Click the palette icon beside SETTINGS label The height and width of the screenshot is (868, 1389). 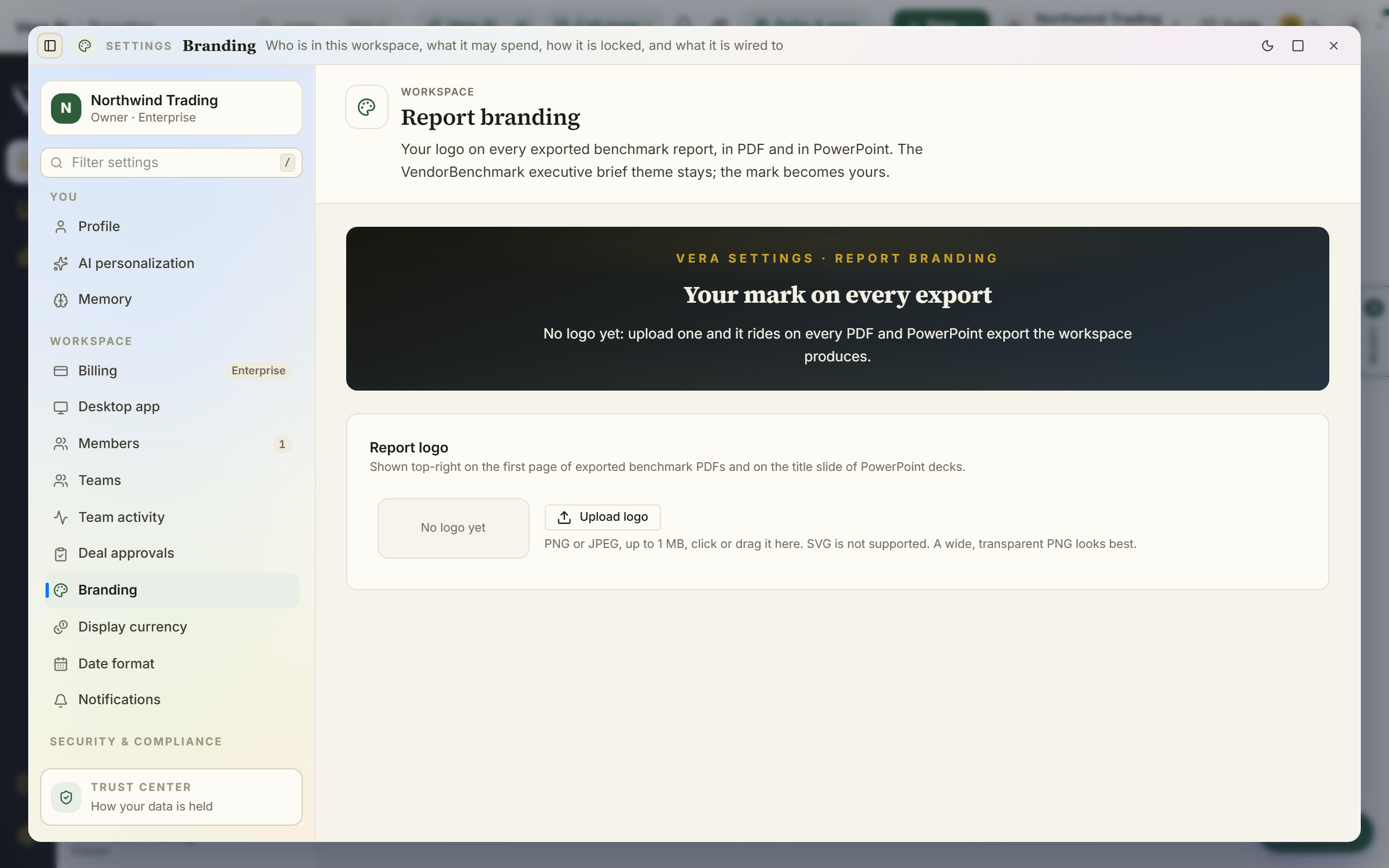85,46
